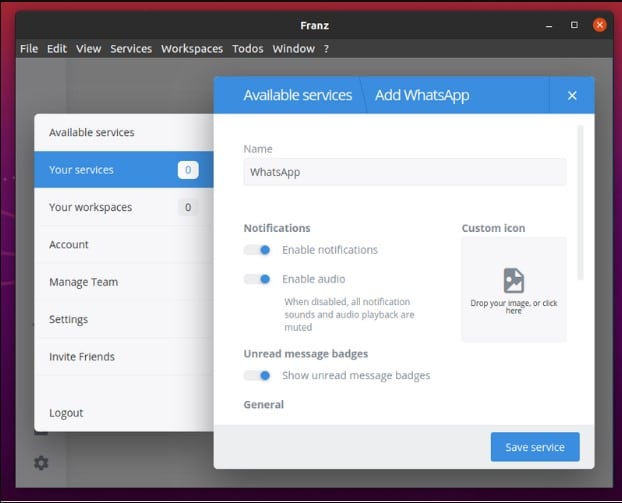Screen dimensions: 622x503
Task: Click the custom icon image placeholder
Action: (514, 289)
